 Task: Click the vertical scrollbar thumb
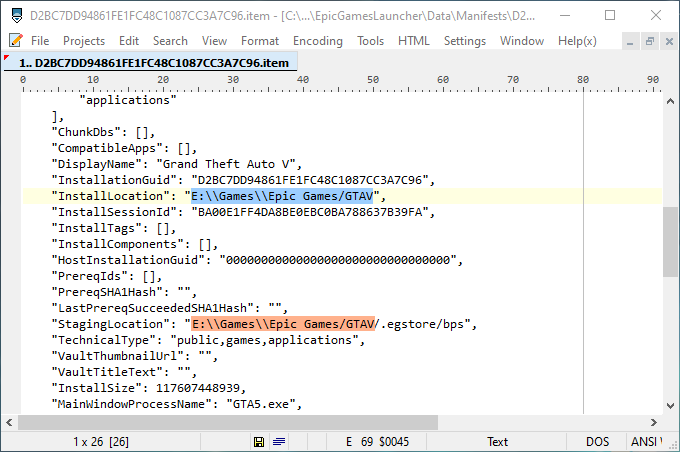[670, 242]
